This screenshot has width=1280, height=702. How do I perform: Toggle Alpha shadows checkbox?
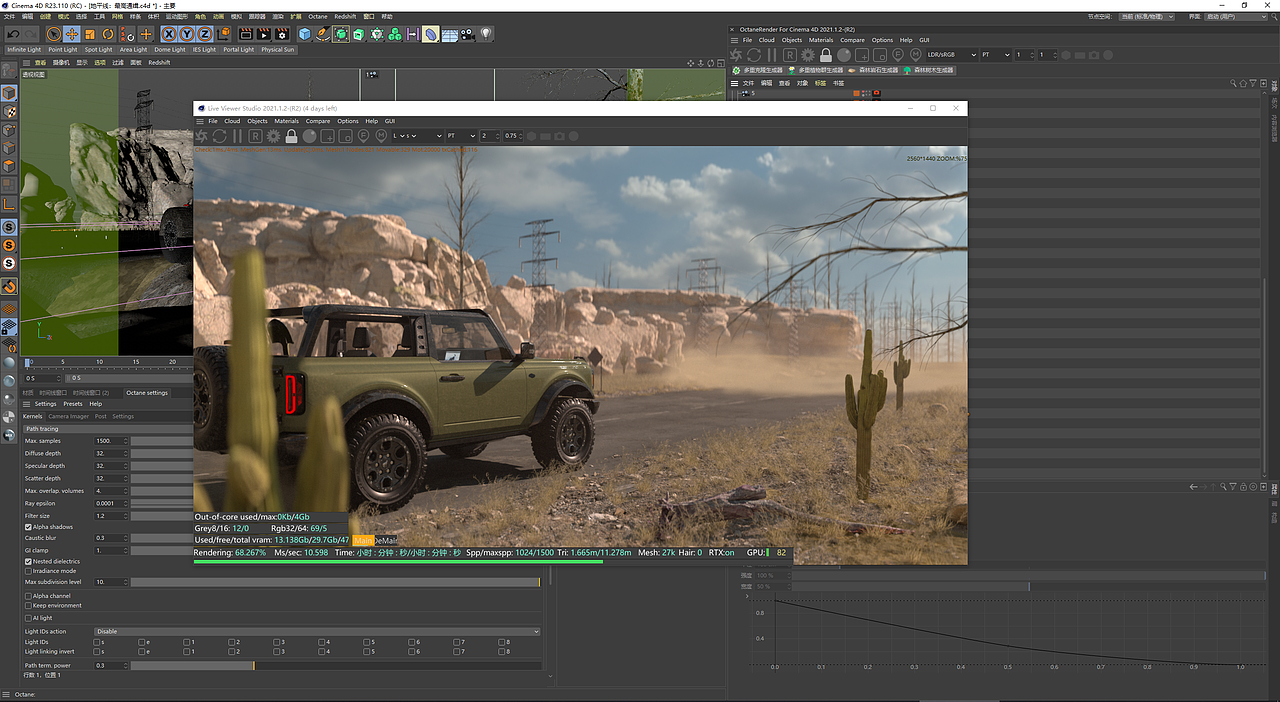click(28, 526)
